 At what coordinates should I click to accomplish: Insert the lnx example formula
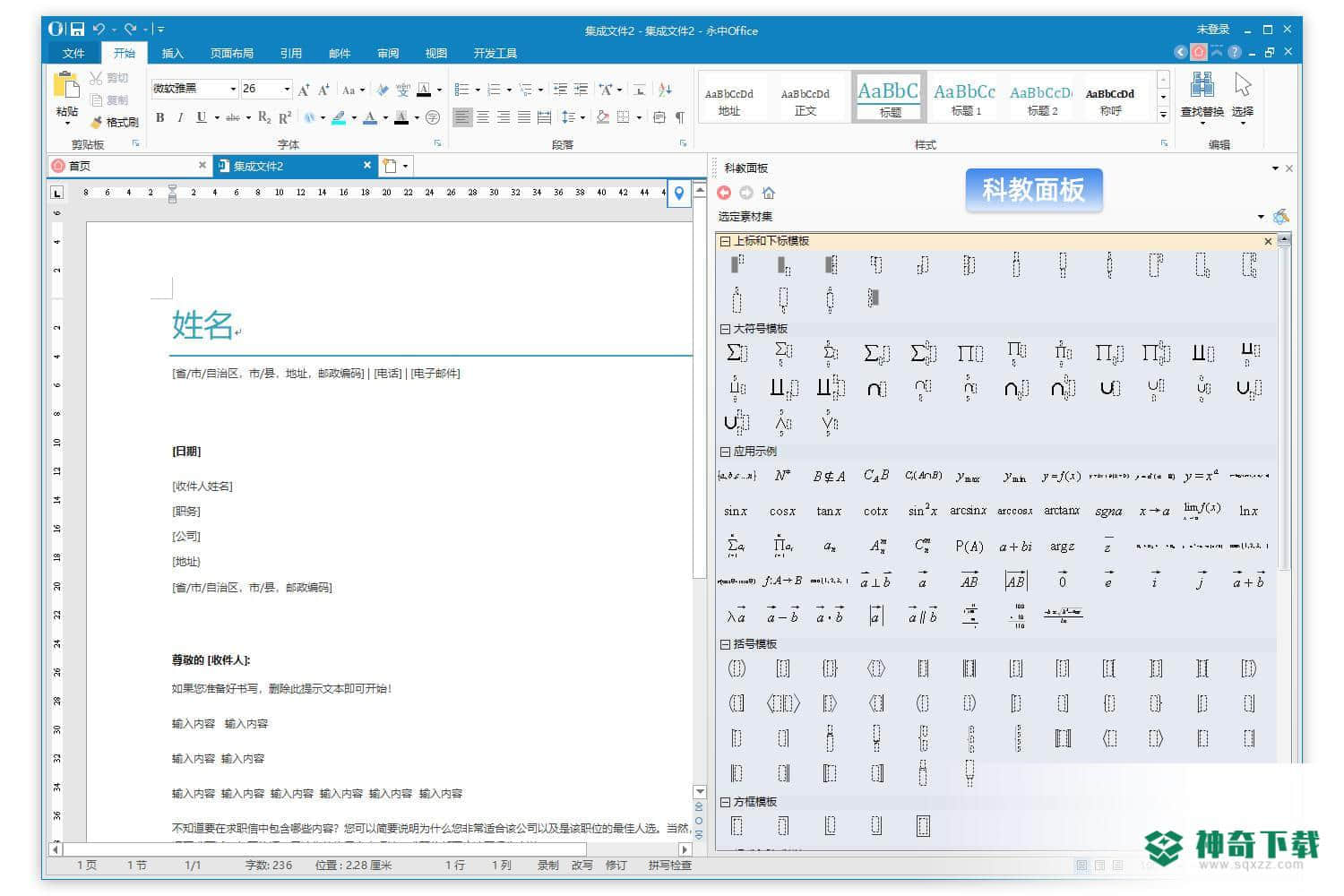[1248, 511]
